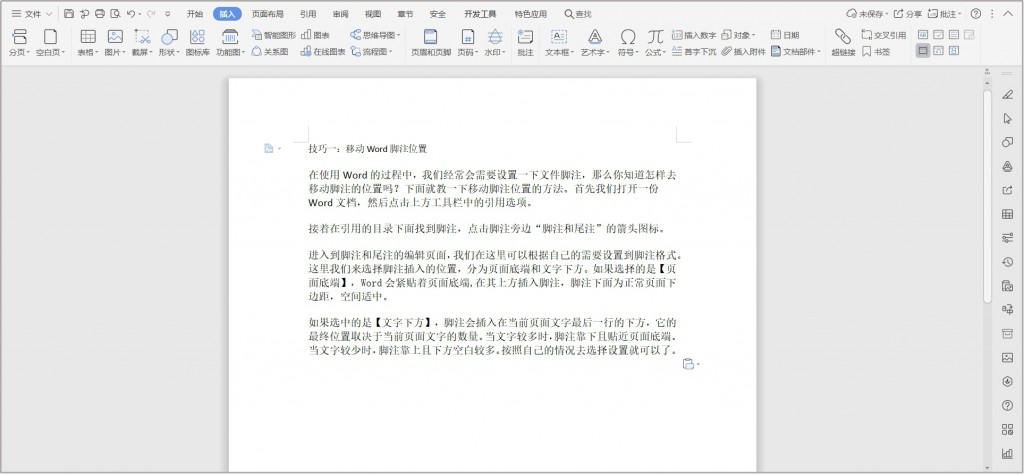This screenshot has width=1024, height=475.
Task: Insert a 智能图形 smart graphic
Action: [x=274, y=35]
